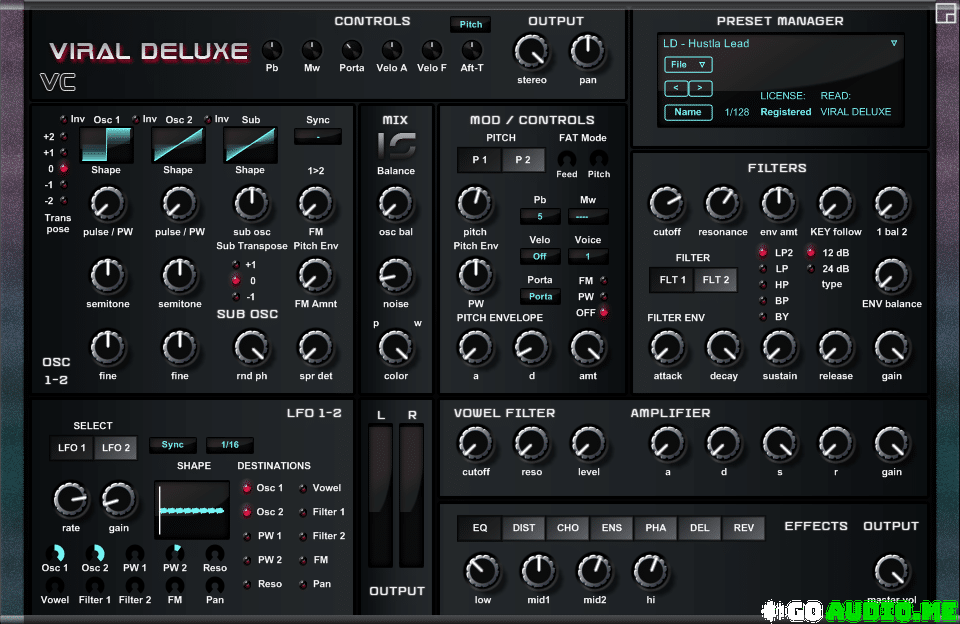The height and width of the screenshot is (624, 960).
Task: Click the noise knob in Mix
Action: (396, 276)
